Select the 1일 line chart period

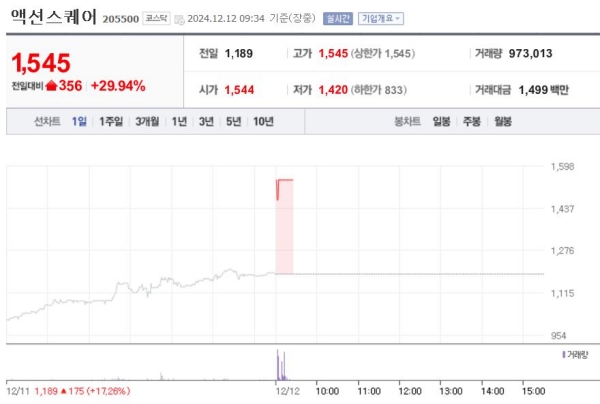[x=79, y=122]
